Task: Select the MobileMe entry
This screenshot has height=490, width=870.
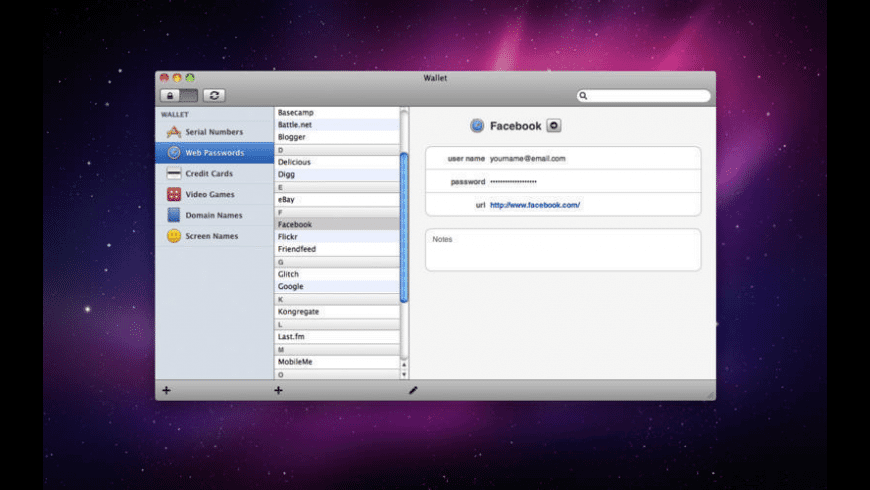Action: click(337, 361)
